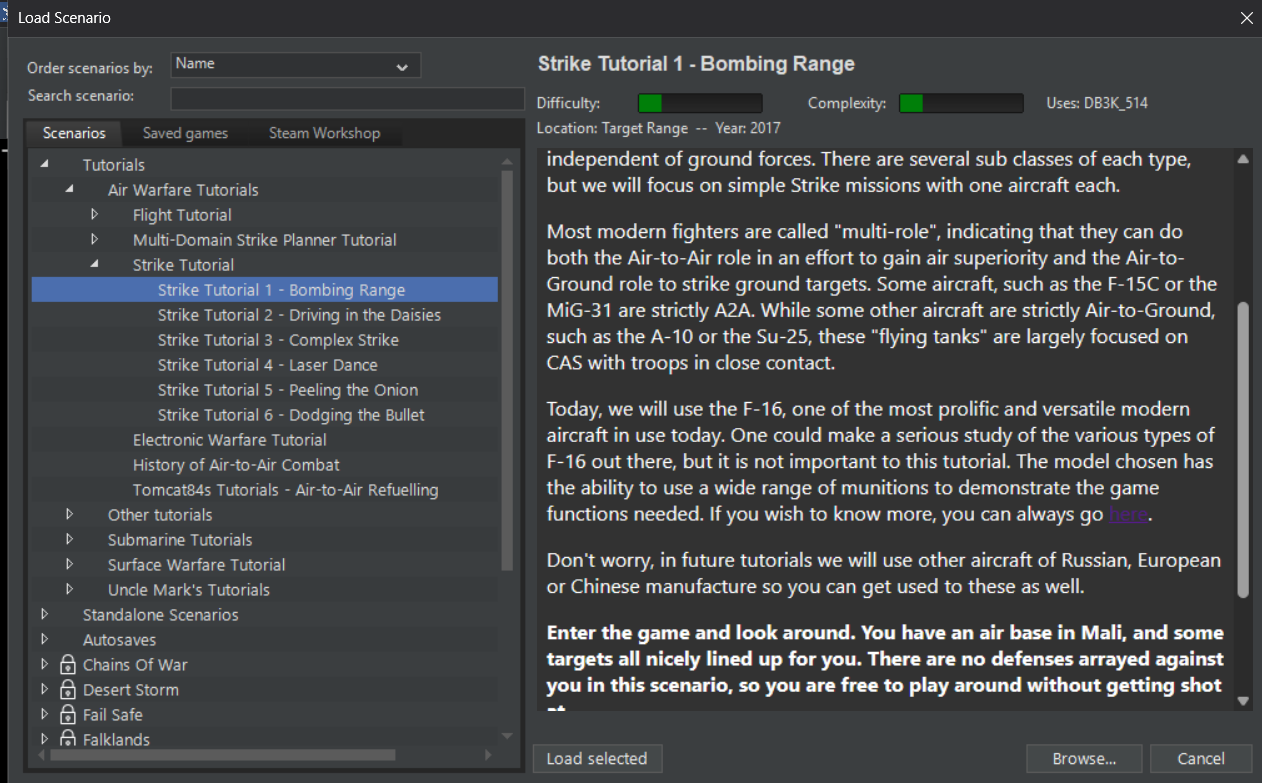Expand the Standalone Scenarios group
Image resolution: width=1262 pixels, height=783 pixels.
click(44, 614)
